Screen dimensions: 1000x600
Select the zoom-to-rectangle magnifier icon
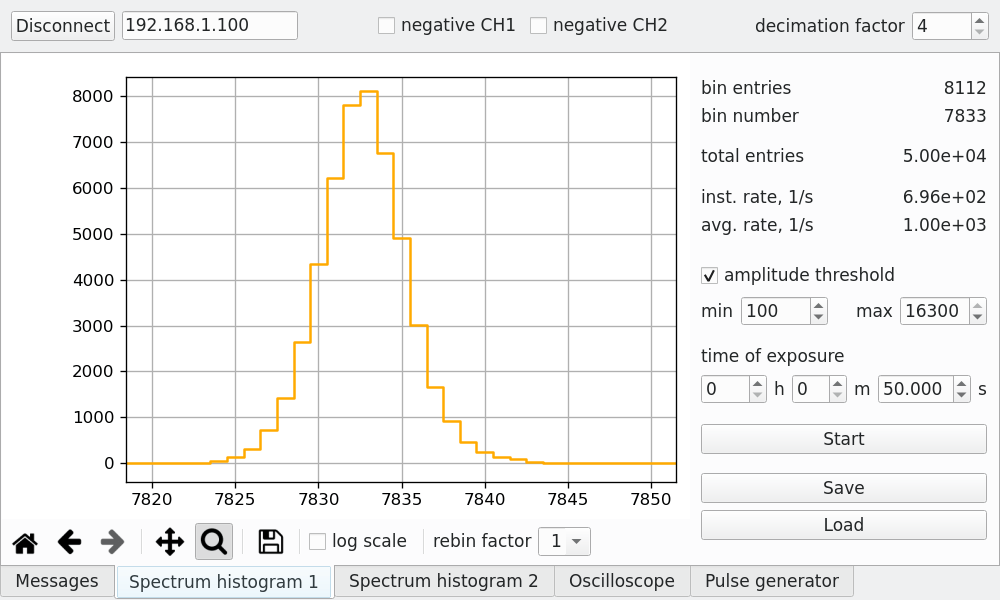215,542
